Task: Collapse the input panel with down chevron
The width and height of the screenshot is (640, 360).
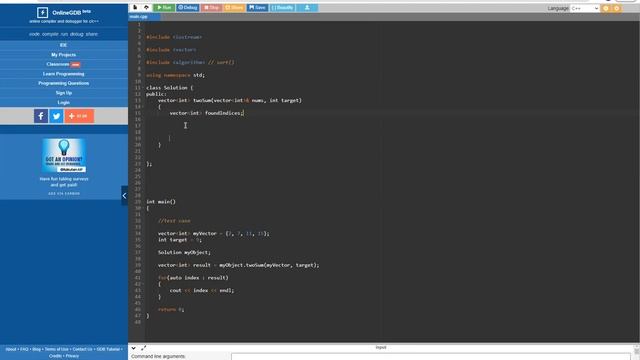Action: [x=133, y=348]
